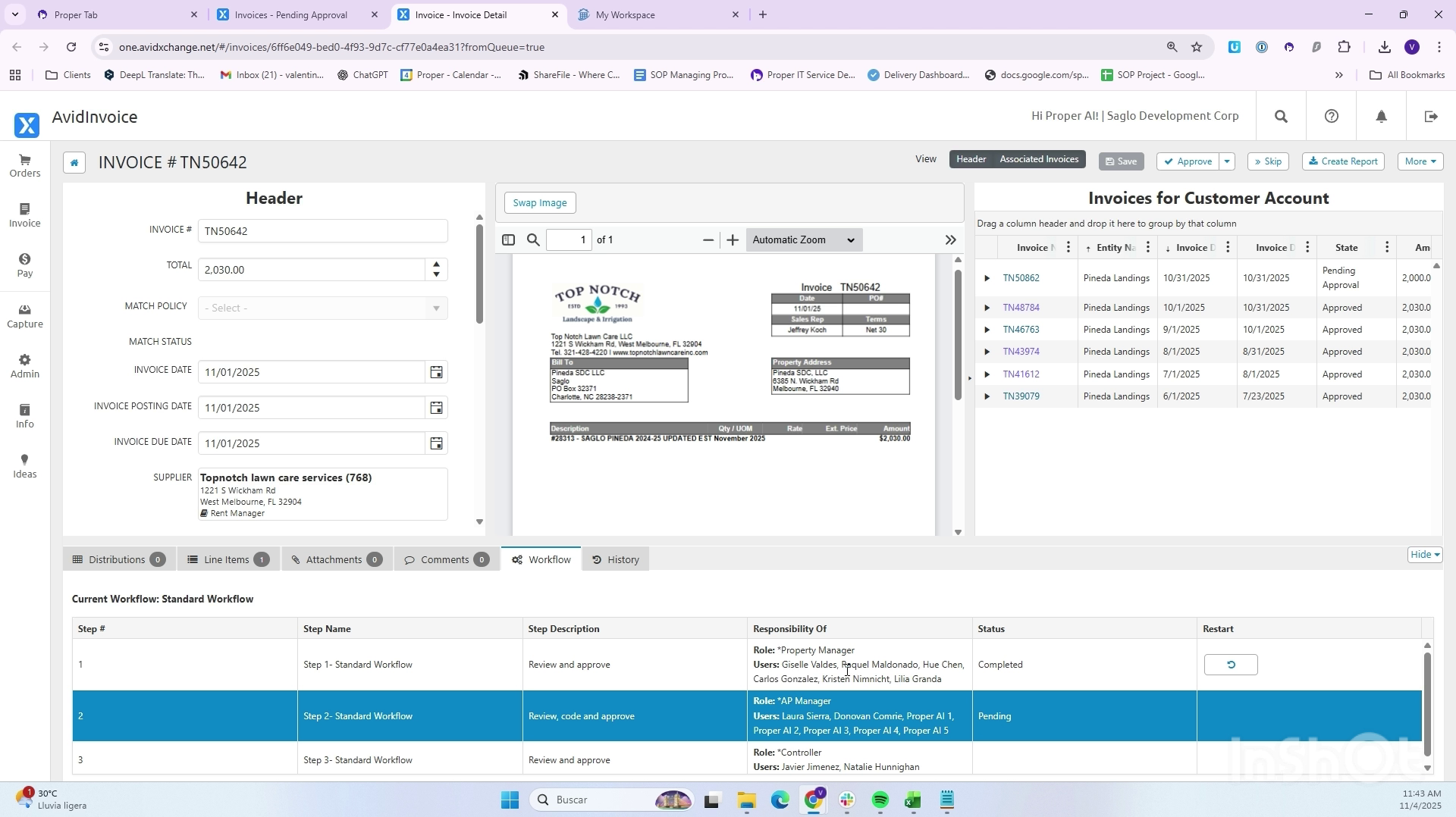The image size is (1456, 817).
Task: Open notifications bell icon
Action: [1382, 117]
